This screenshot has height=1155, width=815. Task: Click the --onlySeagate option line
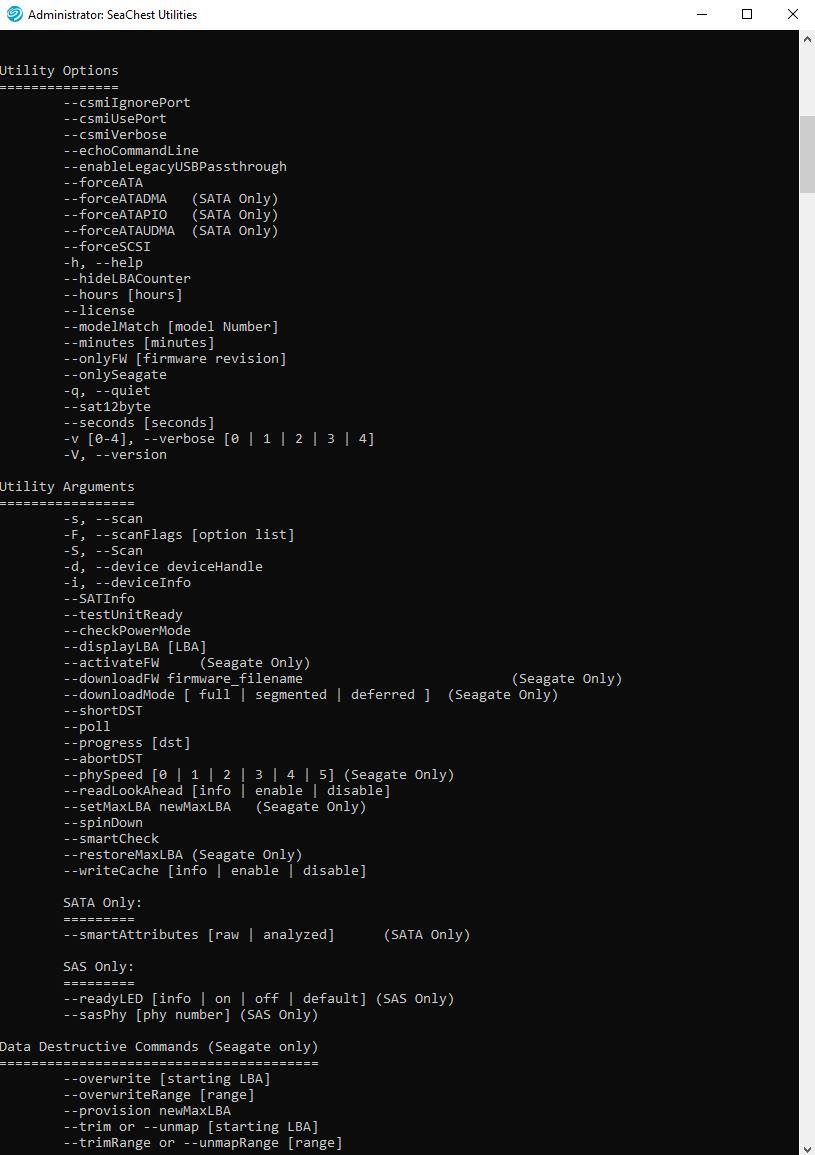pos(115,375)
